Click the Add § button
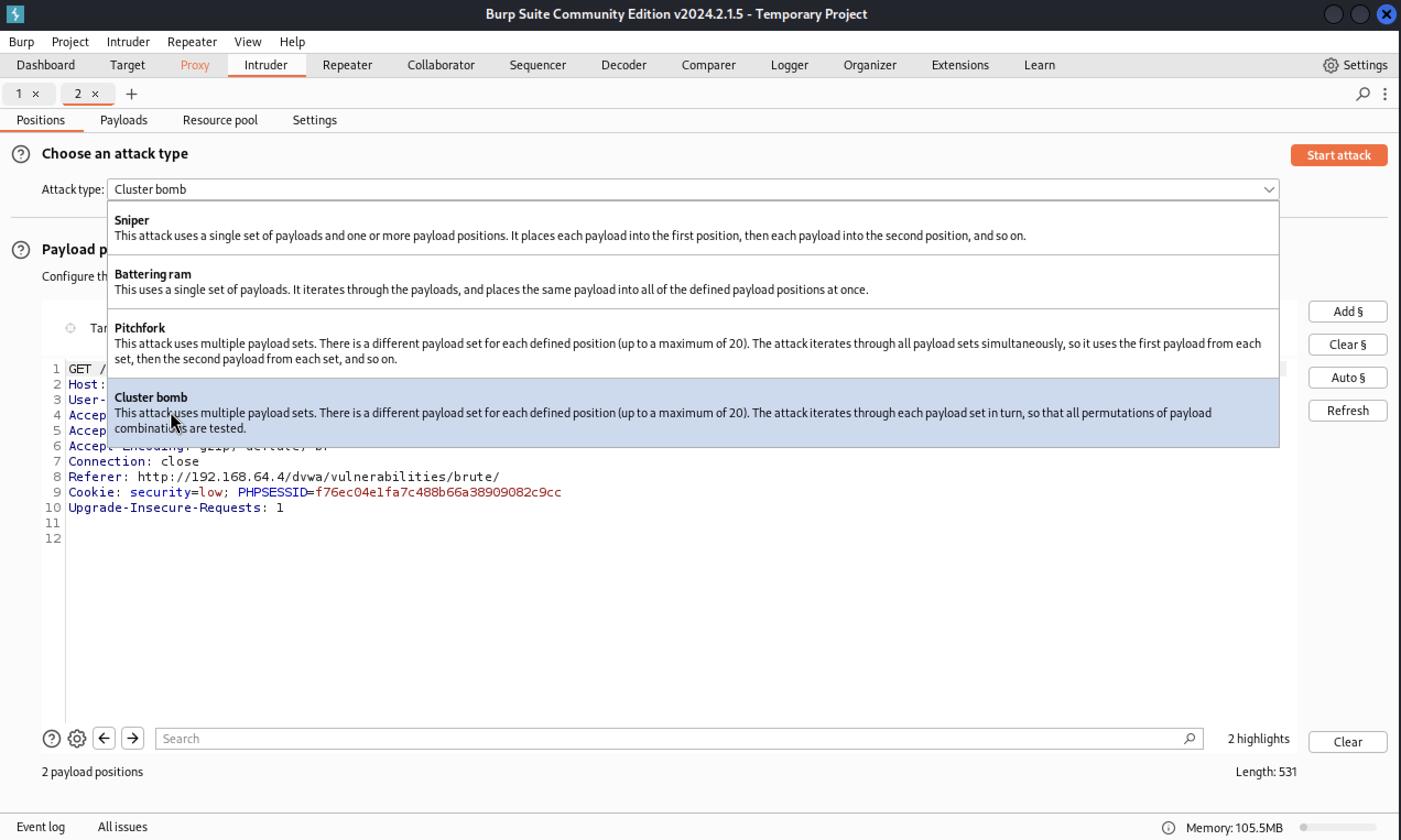 click(x=1347, y=312)
